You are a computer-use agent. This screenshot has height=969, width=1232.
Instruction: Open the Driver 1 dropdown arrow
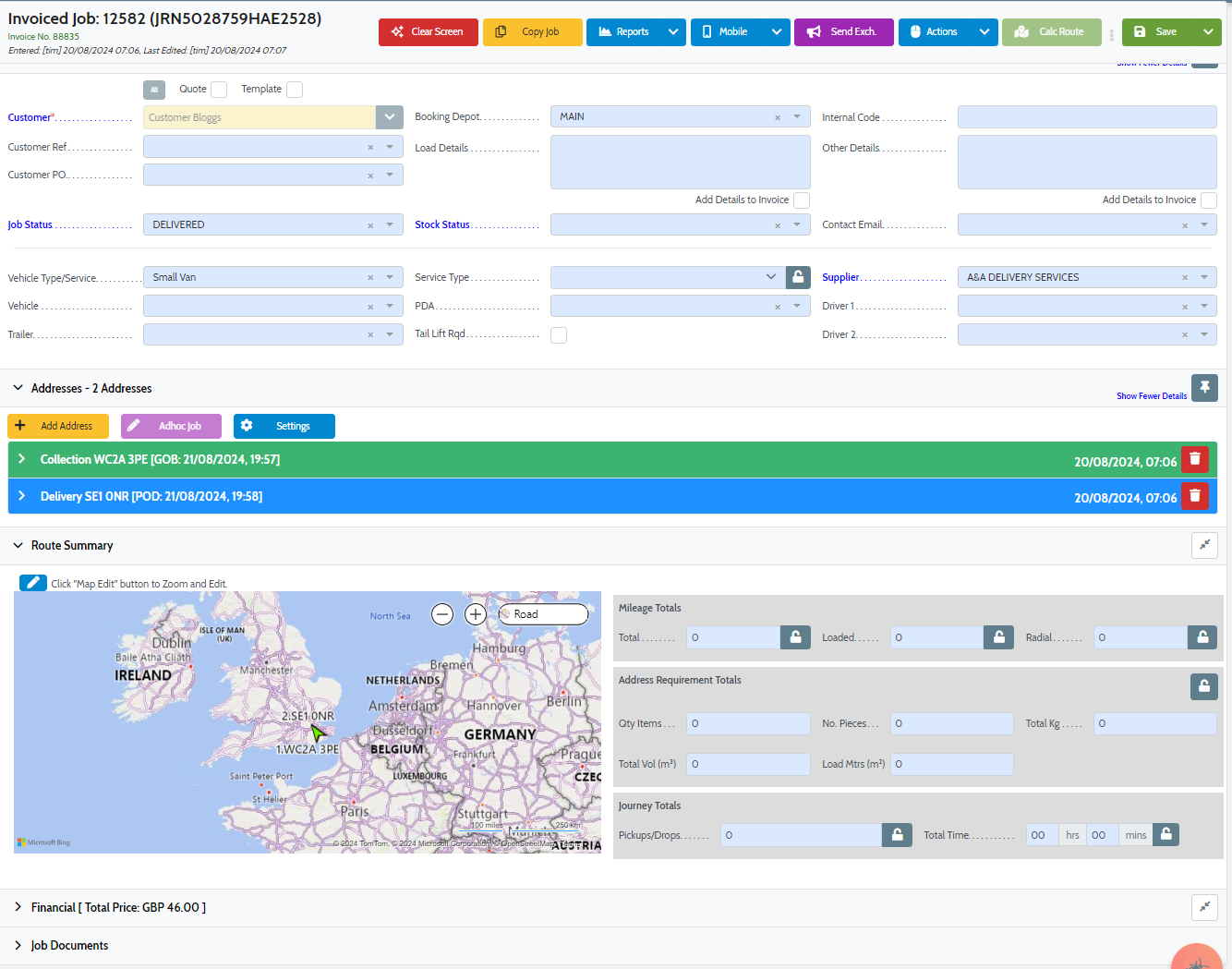tap(1204, 307)
